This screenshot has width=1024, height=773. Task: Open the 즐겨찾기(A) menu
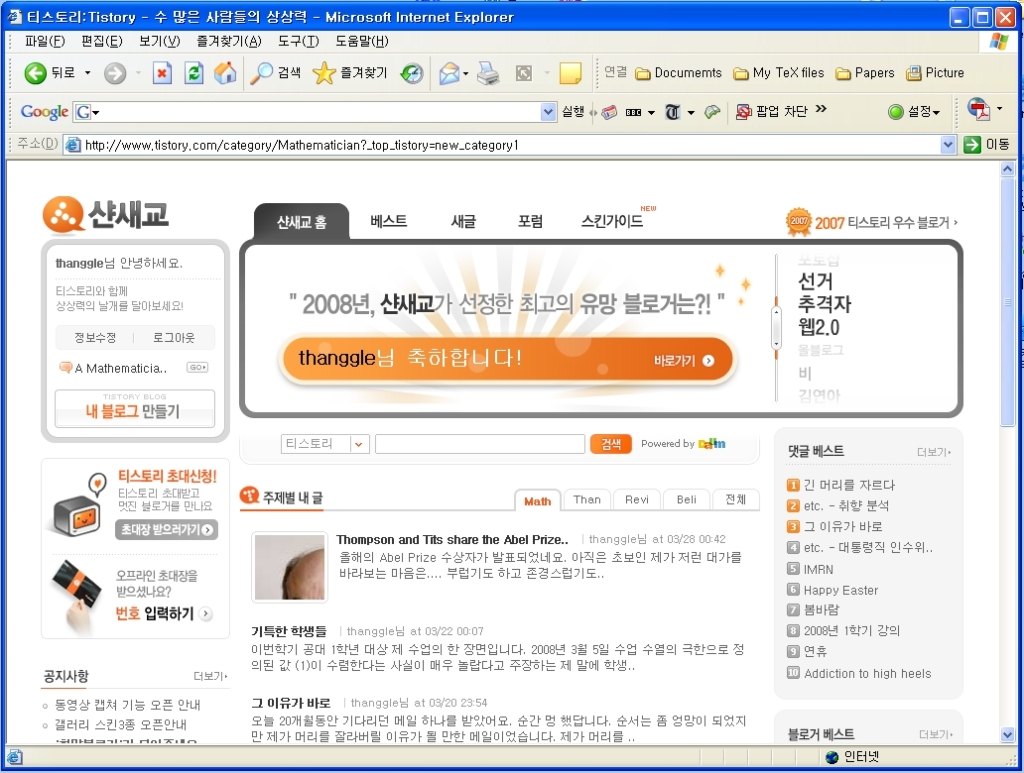(229, 41)
